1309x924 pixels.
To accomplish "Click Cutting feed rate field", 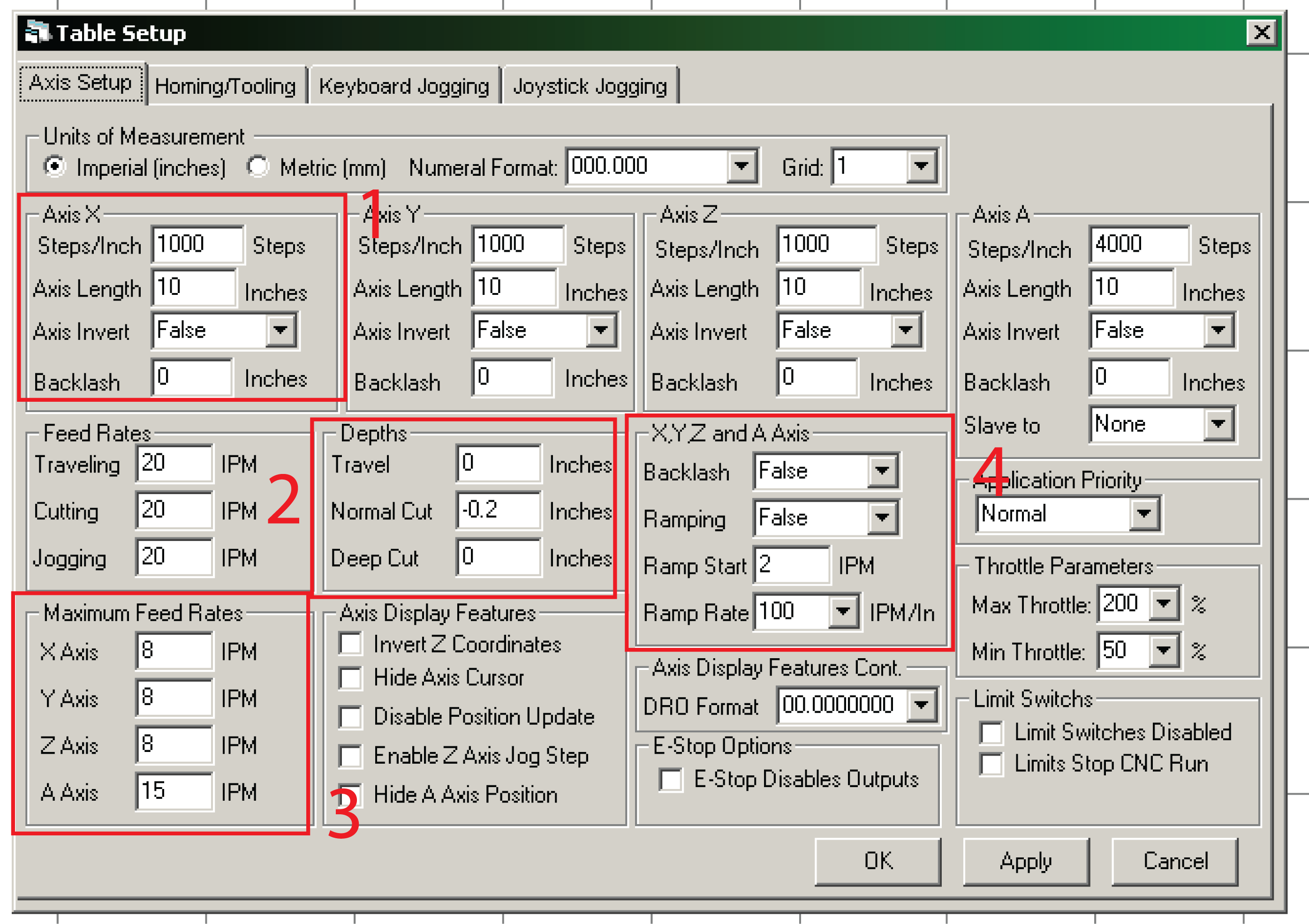I will pos(174,510).
